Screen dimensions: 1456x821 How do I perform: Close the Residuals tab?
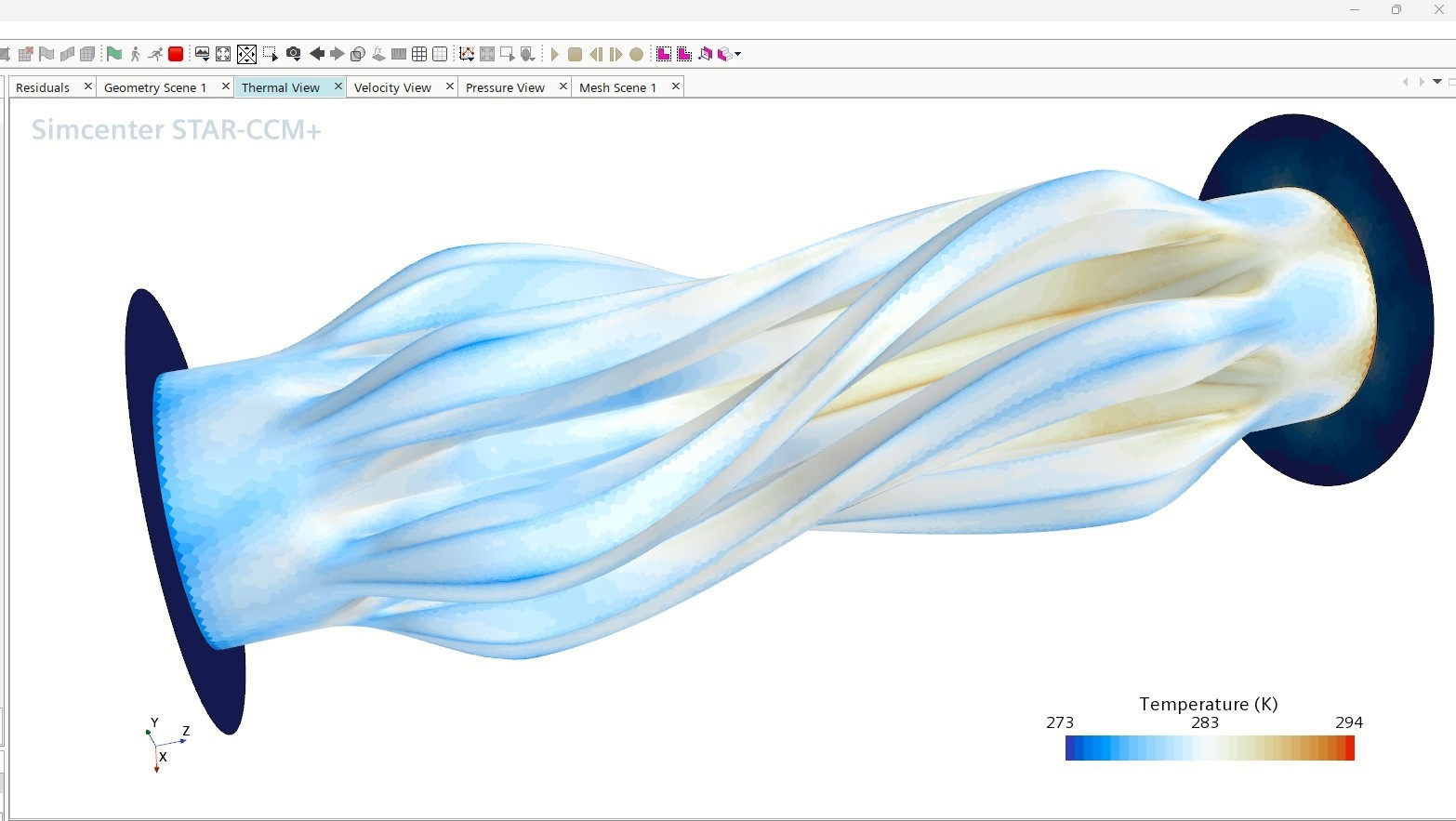point(88,86)
